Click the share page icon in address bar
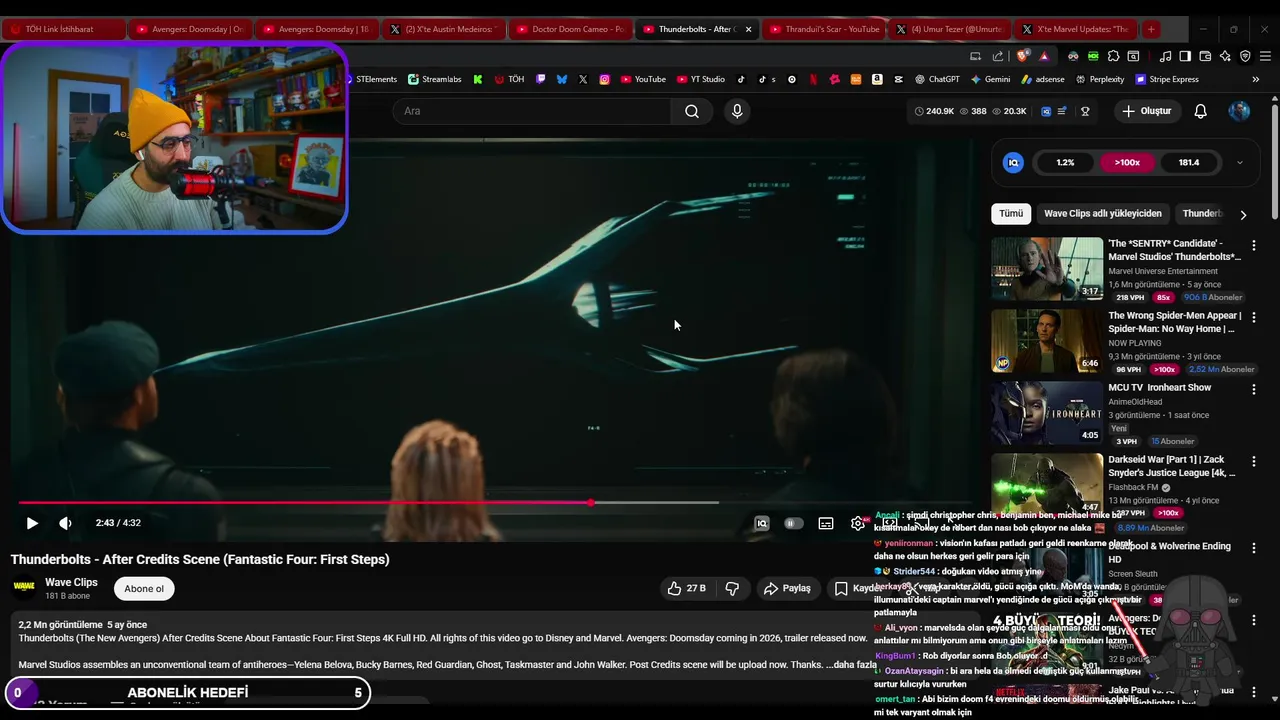This screenshot has height=720, width=1280. (x=998, y=56)
